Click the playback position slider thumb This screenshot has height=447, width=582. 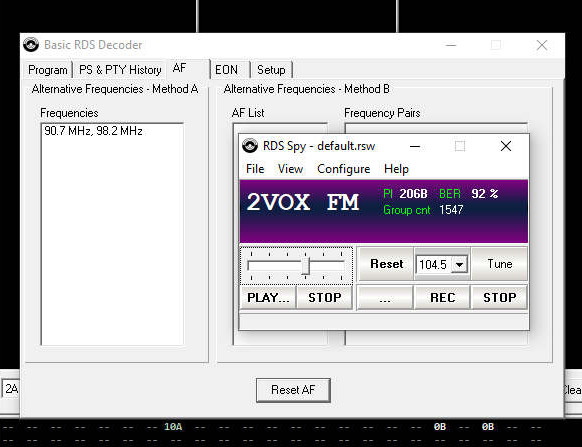305,266
